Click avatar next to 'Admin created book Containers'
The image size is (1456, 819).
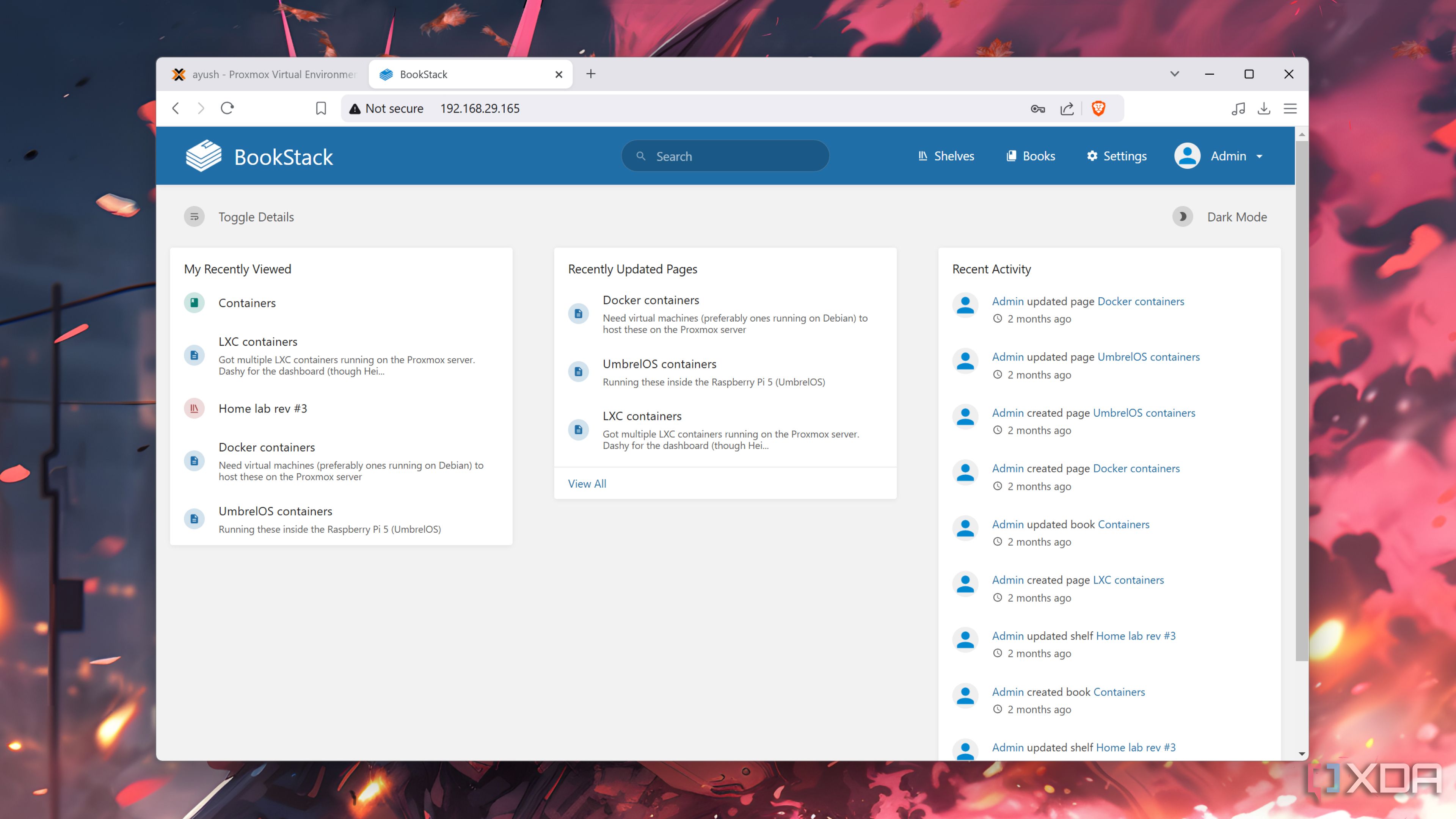click(965, 696)
